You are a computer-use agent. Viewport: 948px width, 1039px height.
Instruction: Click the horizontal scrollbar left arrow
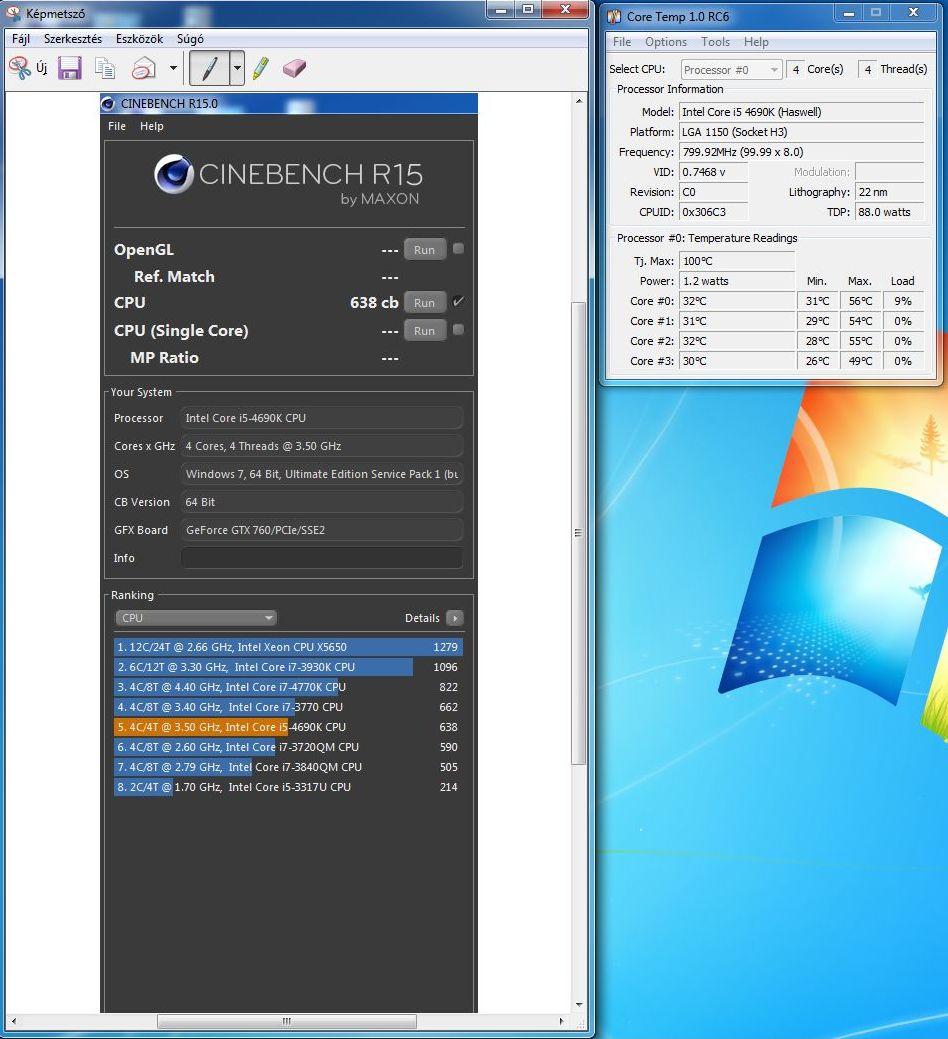coord(13,1021)
